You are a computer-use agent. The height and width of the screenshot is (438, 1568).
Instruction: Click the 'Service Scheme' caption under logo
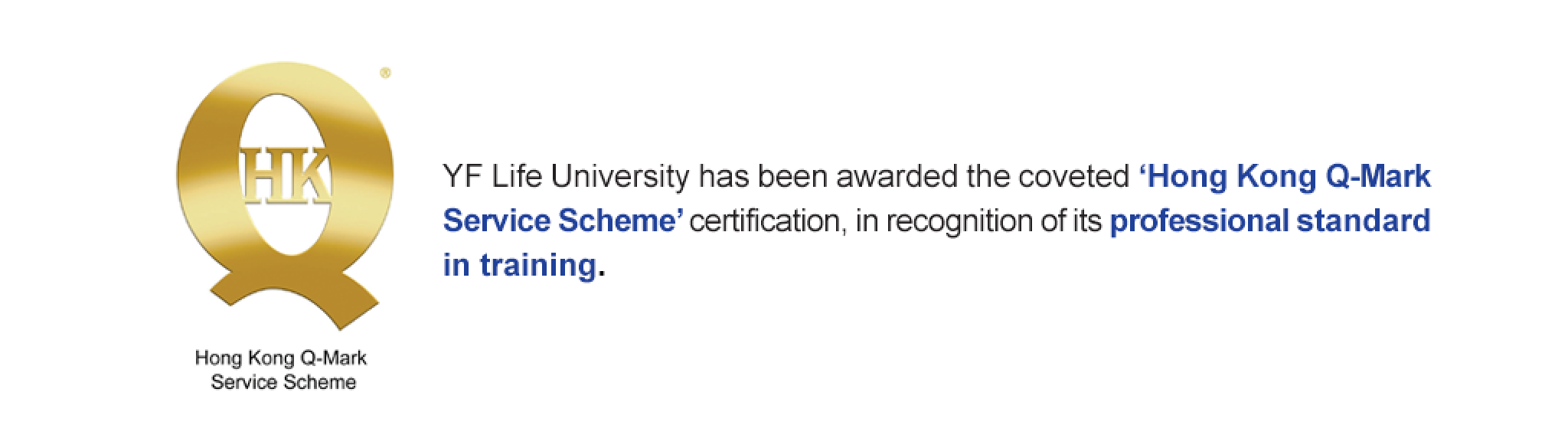point(283,382)
